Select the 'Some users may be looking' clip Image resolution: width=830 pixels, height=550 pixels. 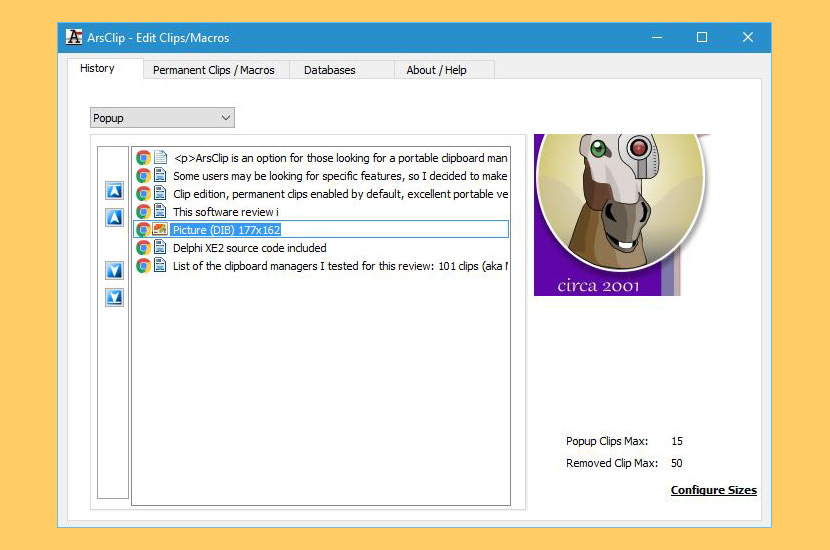pyautogui.click(x=340, y=176)
